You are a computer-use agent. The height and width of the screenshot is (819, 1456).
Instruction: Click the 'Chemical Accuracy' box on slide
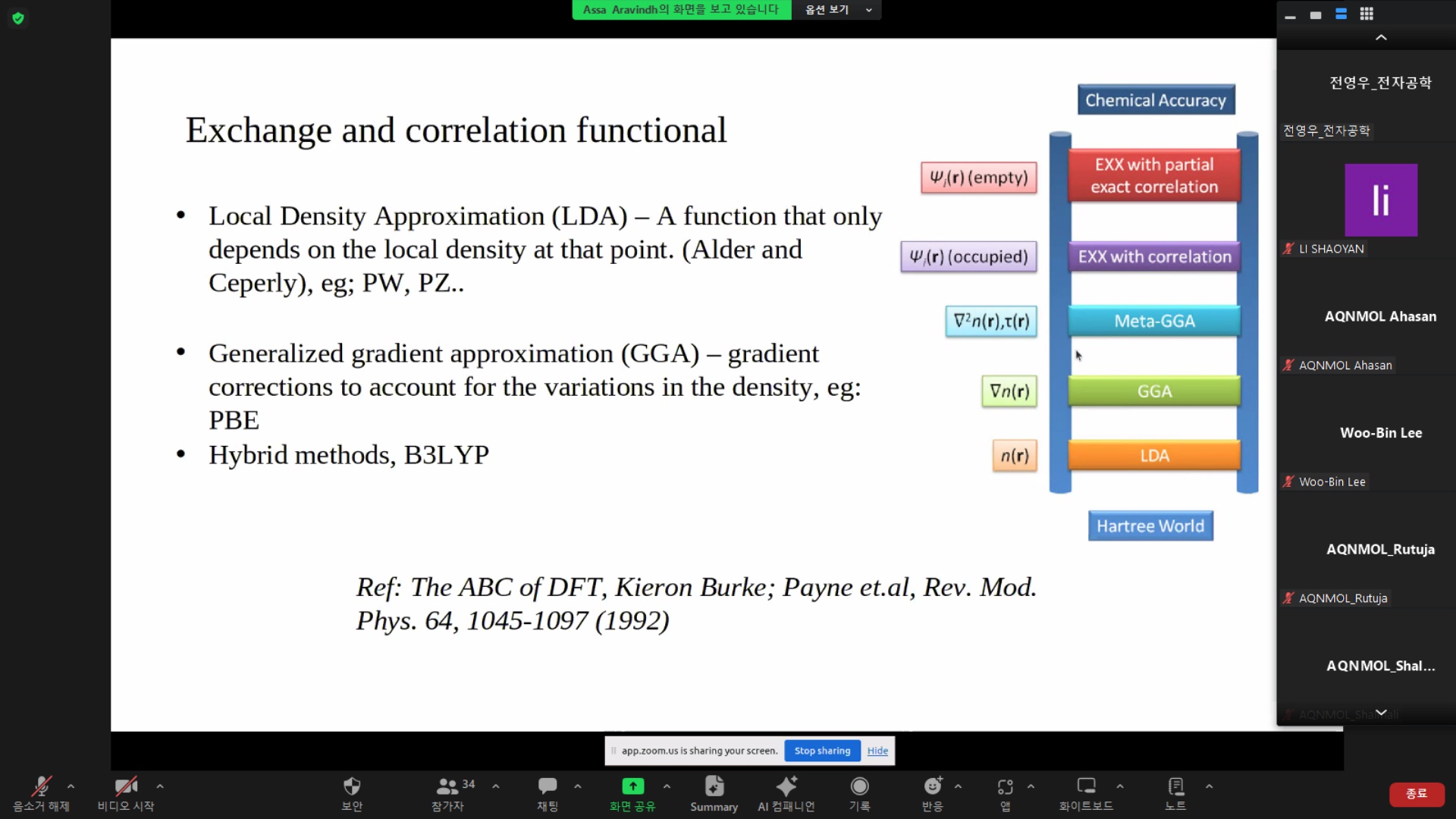coord(1156,100)
